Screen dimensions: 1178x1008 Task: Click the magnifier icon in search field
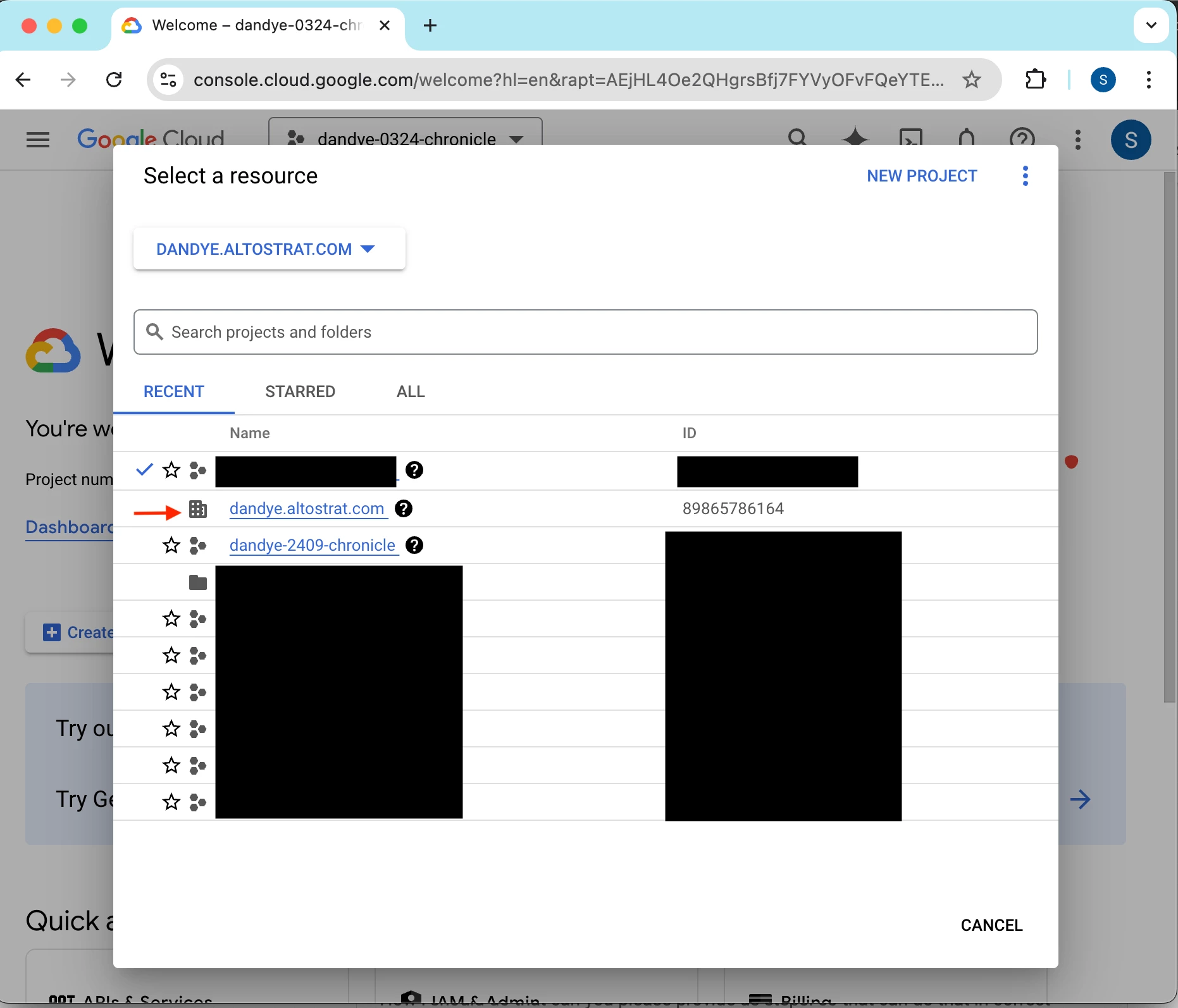coord(154,331)
